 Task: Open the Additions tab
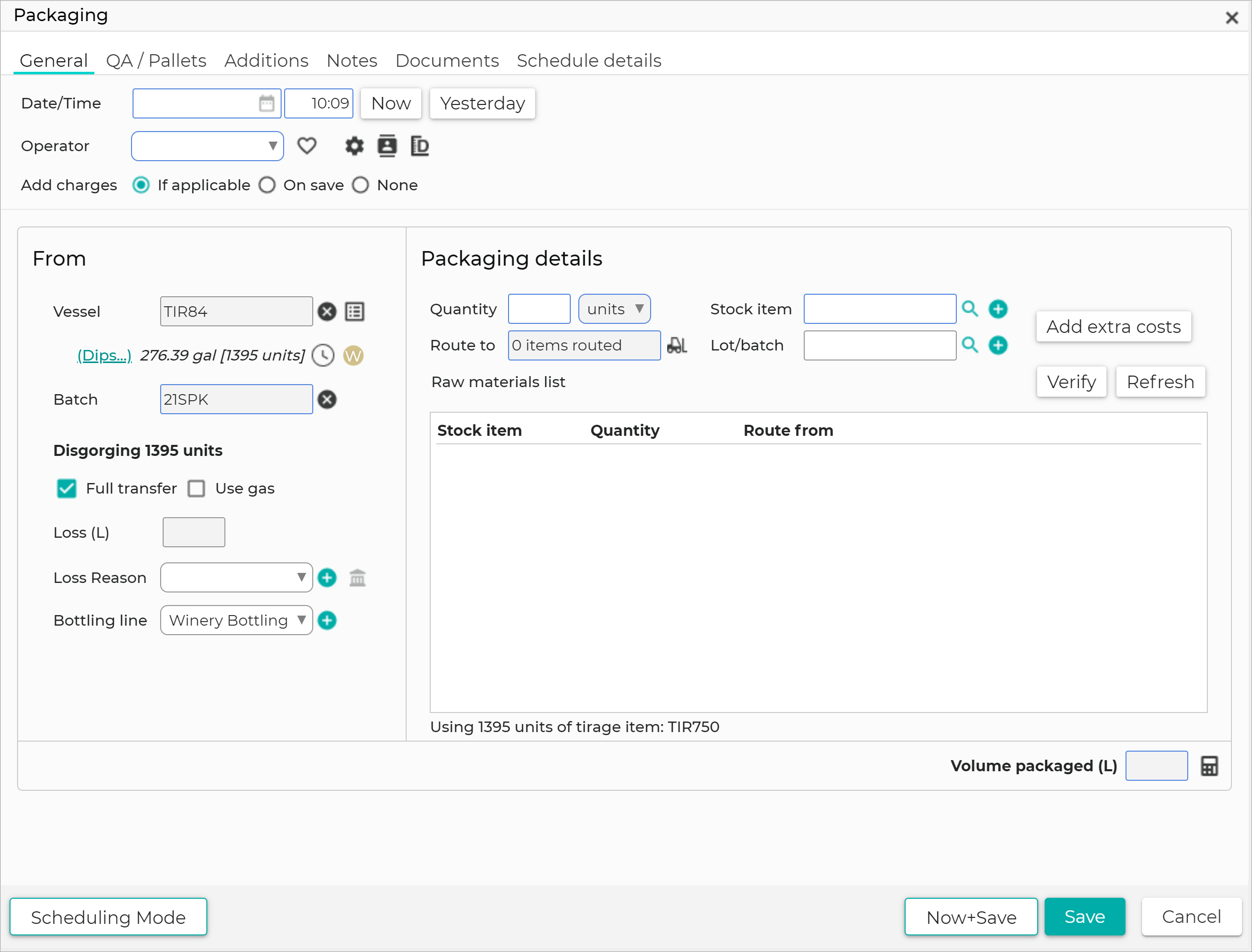coord(266,61)
